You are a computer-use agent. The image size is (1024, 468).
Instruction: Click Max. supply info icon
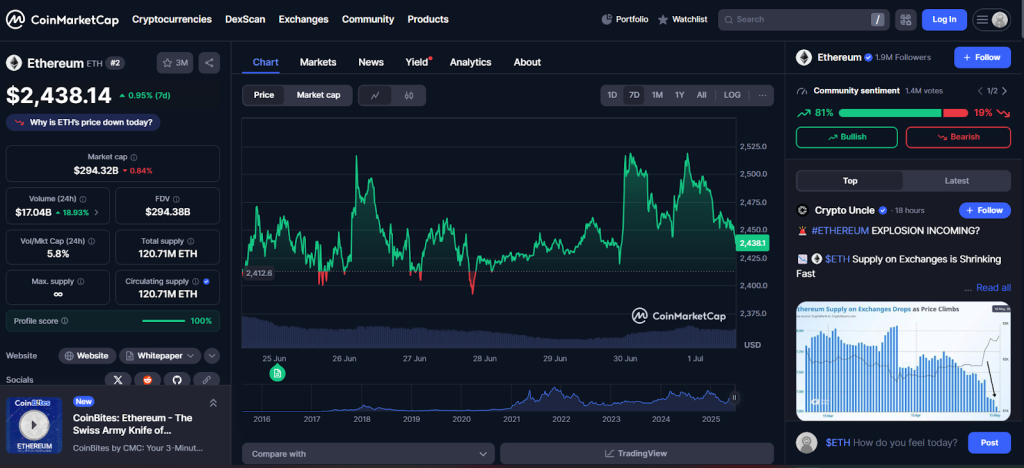click(x=80, y=282)
